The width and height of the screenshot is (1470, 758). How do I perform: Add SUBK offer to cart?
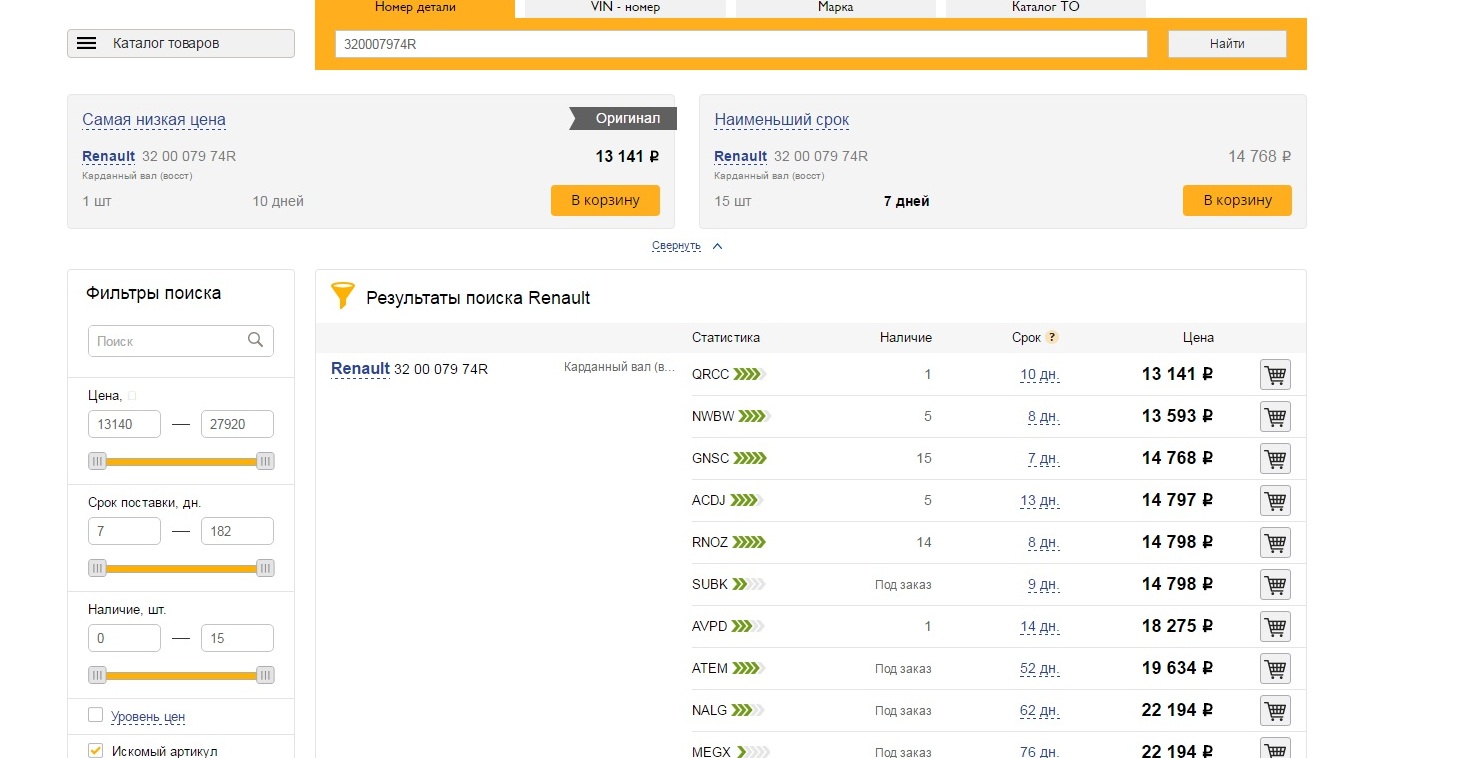point(1275,585)
